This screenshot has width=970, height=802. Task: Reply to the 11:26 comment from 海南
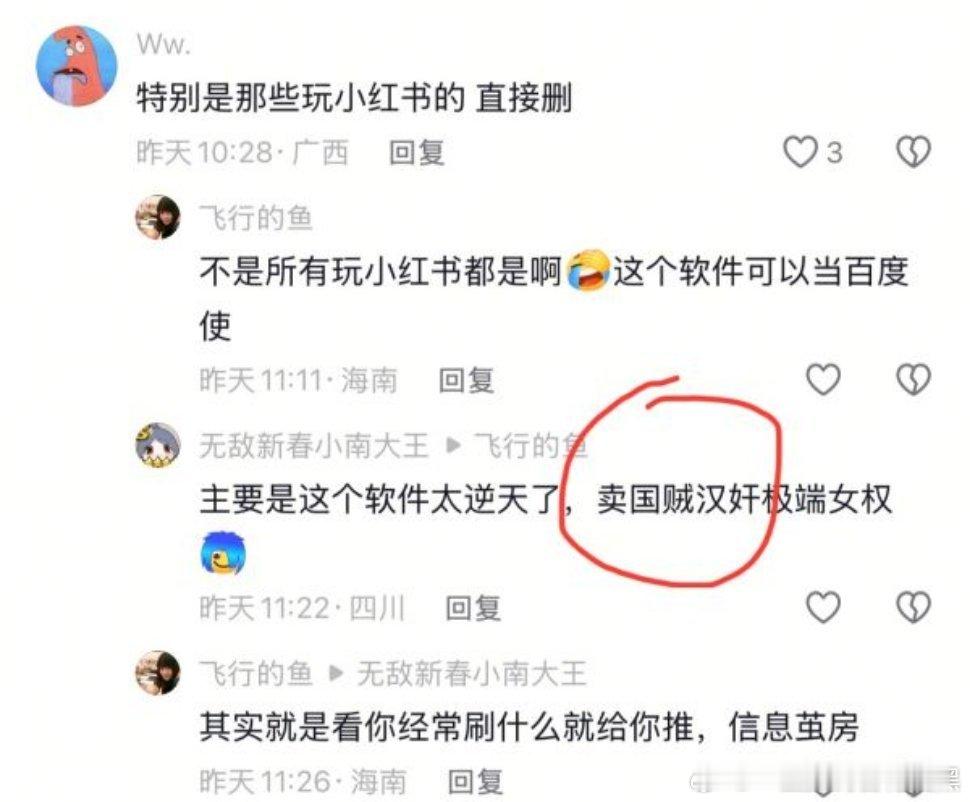tap(475, 782)
